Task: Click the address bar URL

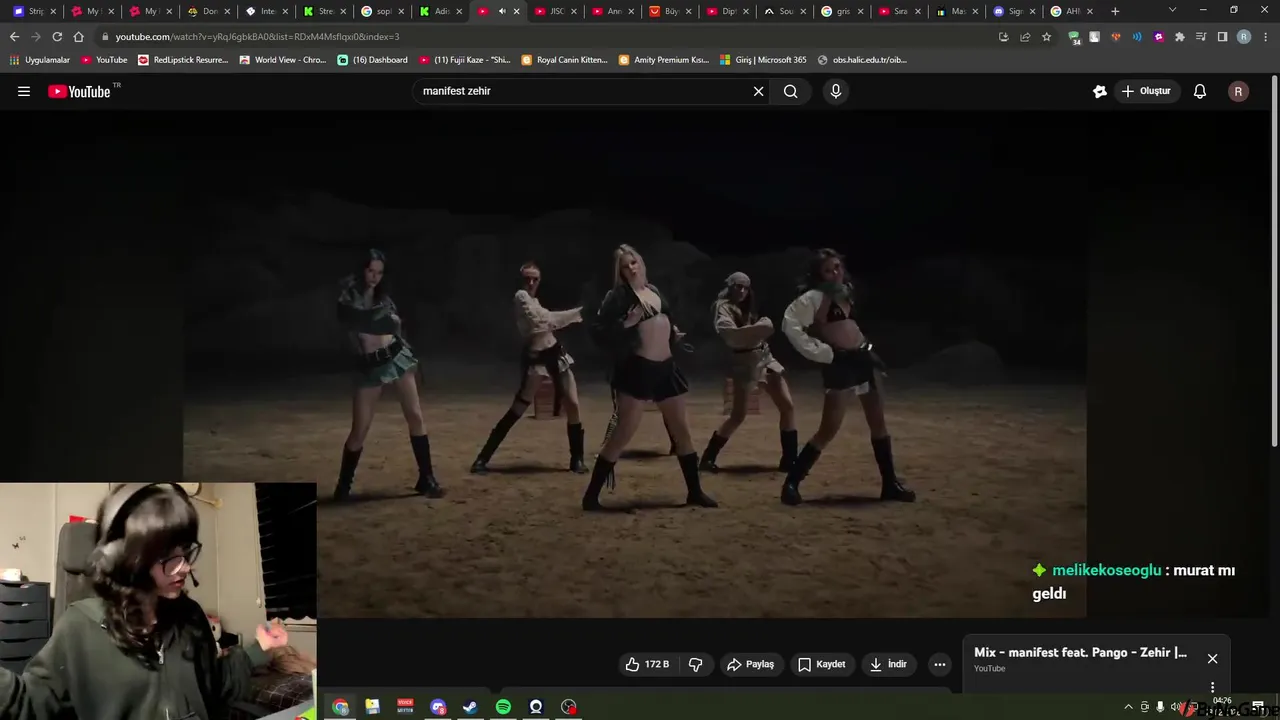Action: [257, 37]
